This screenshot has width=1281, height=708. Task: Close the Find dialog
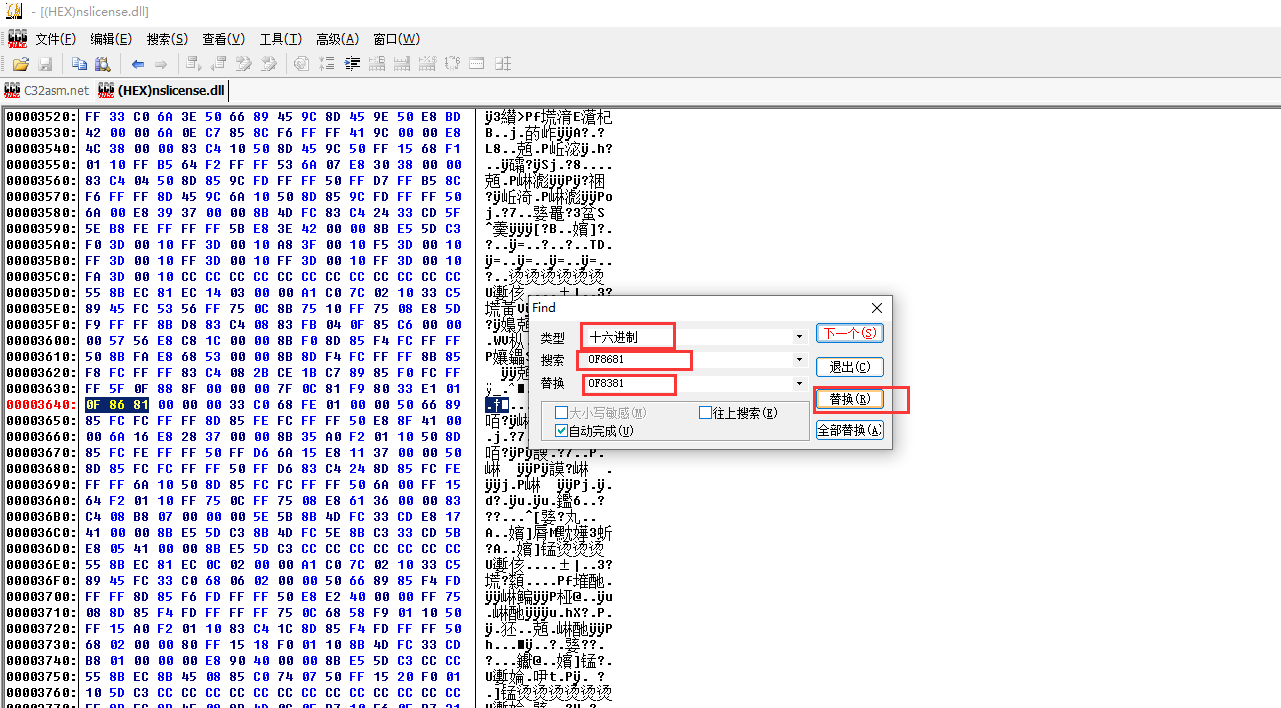point(877,308)
